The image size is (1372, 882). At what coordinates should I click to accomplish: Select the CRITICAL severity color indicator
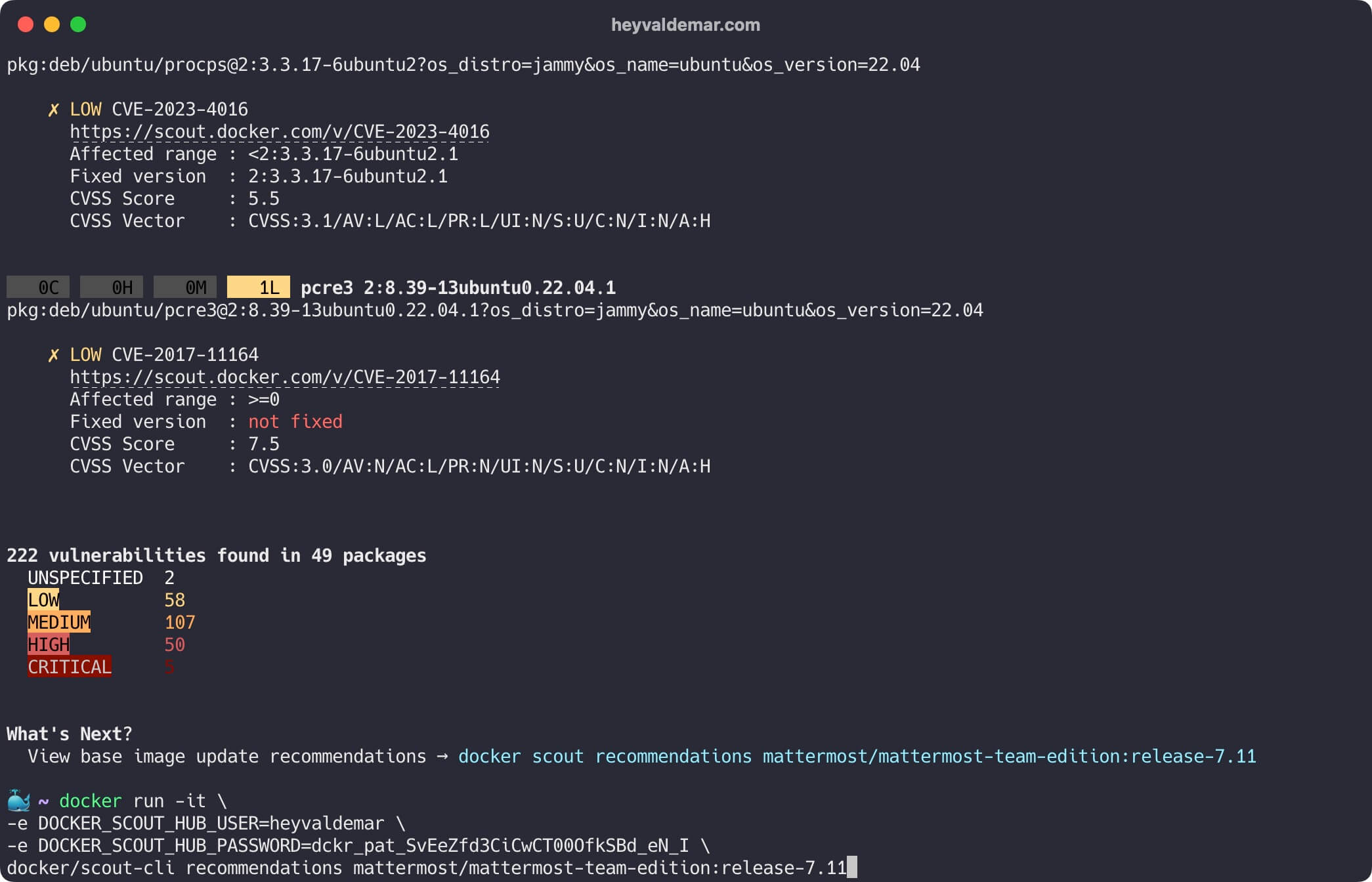pos(68,667)
